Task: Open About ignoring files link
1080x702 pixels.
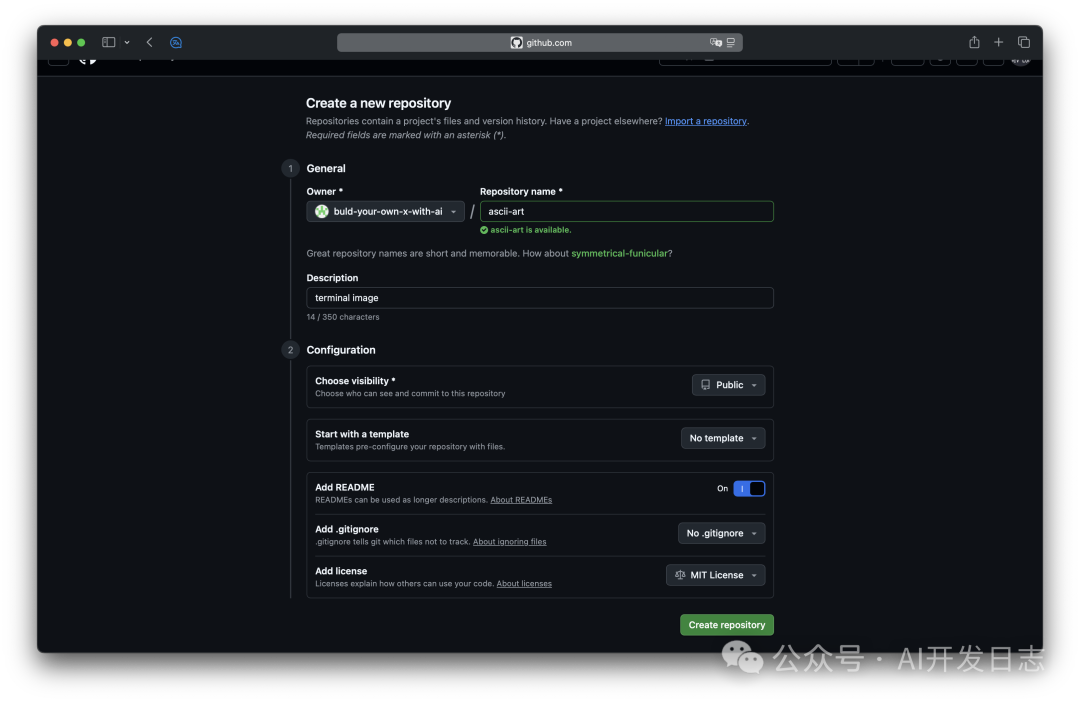Action: pyautogui.click(x=509, y=542)
